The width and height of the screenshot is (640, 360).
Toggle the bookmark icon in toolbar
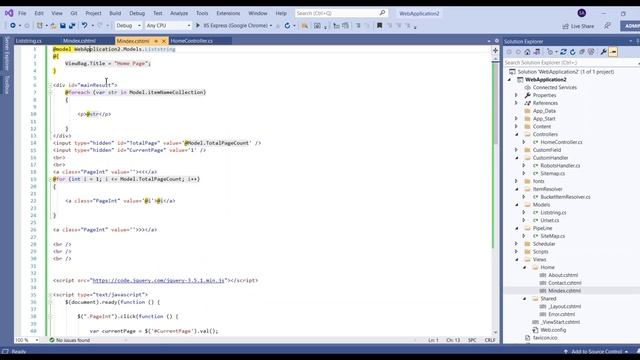pyautogui.click(x=379, y=26)
